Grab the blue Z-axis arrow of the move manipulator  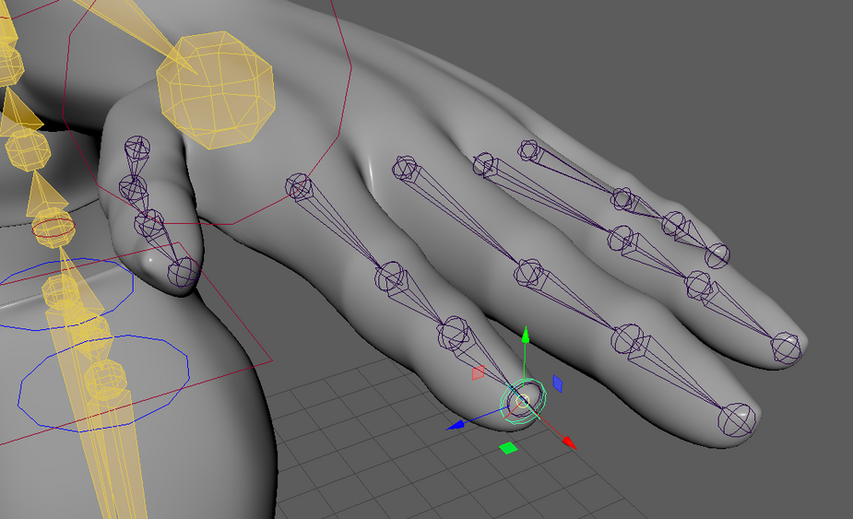coord(455,425)
